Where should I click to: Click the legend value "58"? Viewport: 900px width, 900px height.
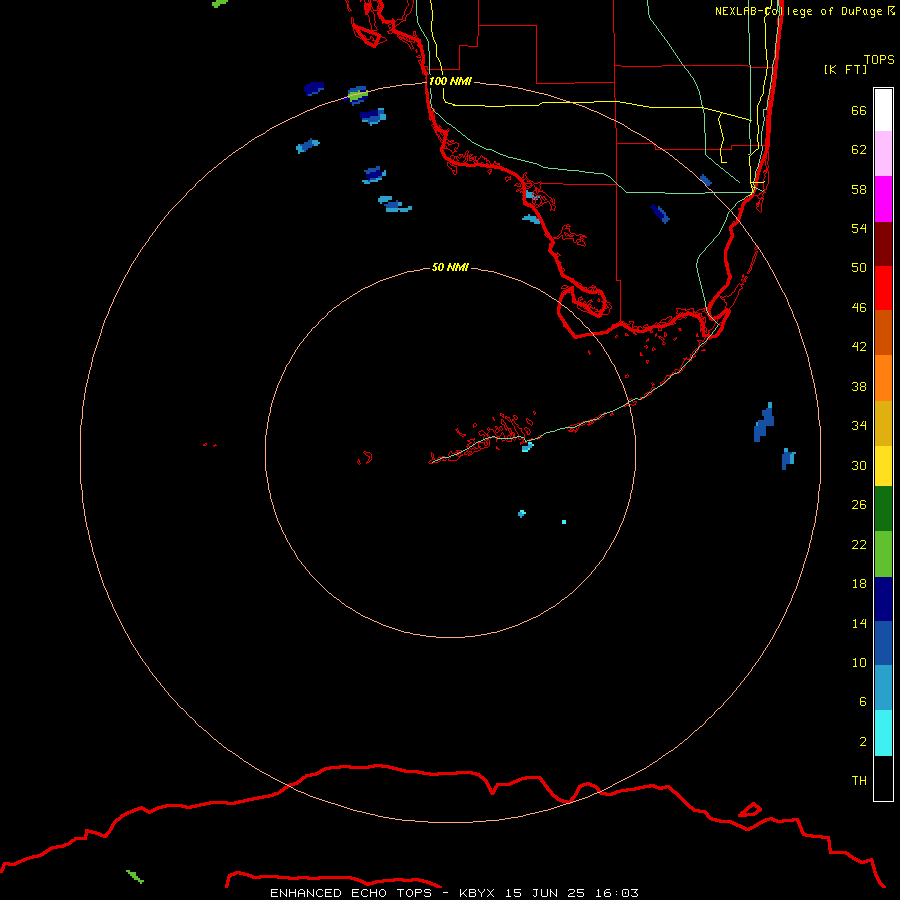pyautogui.click(x=859, y=189)
